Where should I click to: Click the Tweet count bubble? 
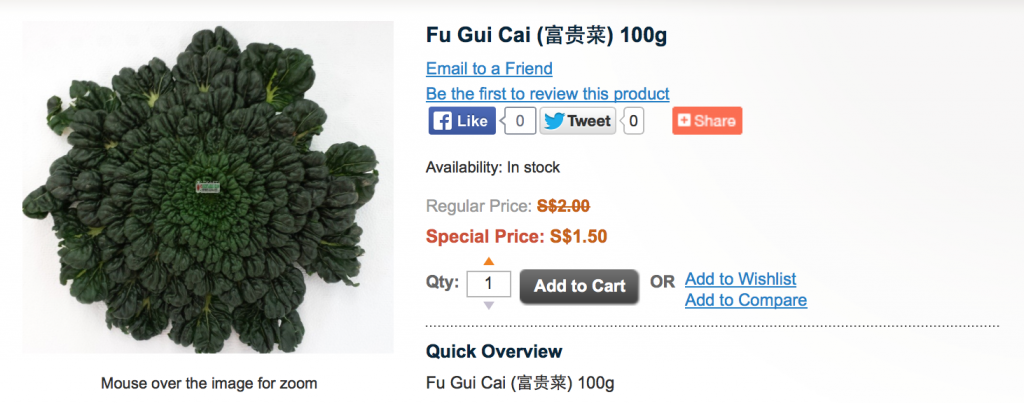632,121
